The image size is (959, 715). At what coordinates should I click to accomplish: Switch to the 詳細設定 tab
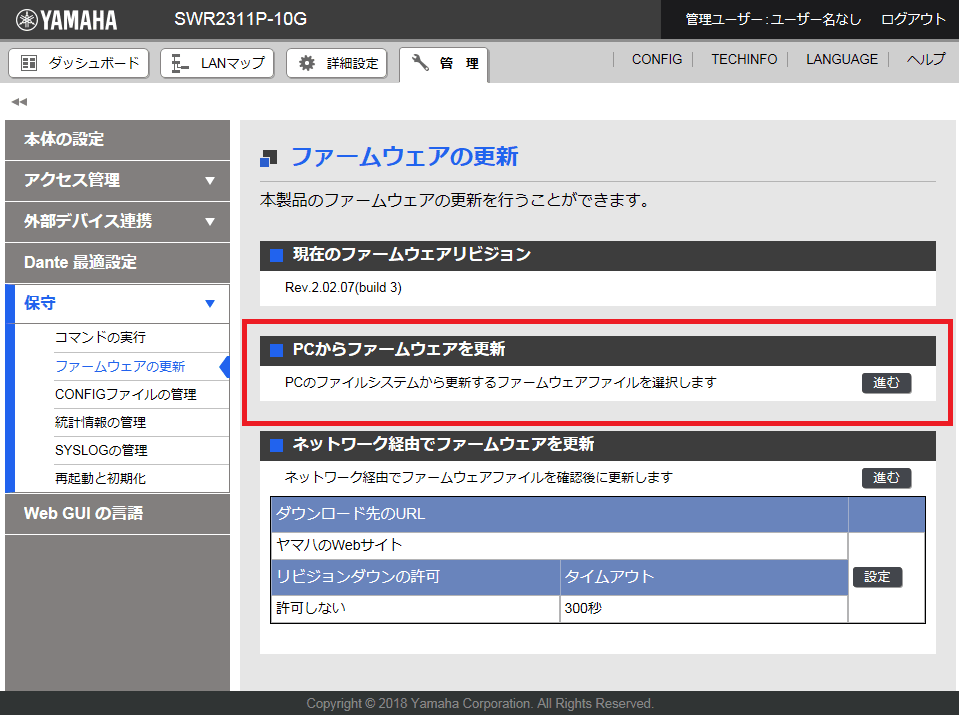pos(338,63)
